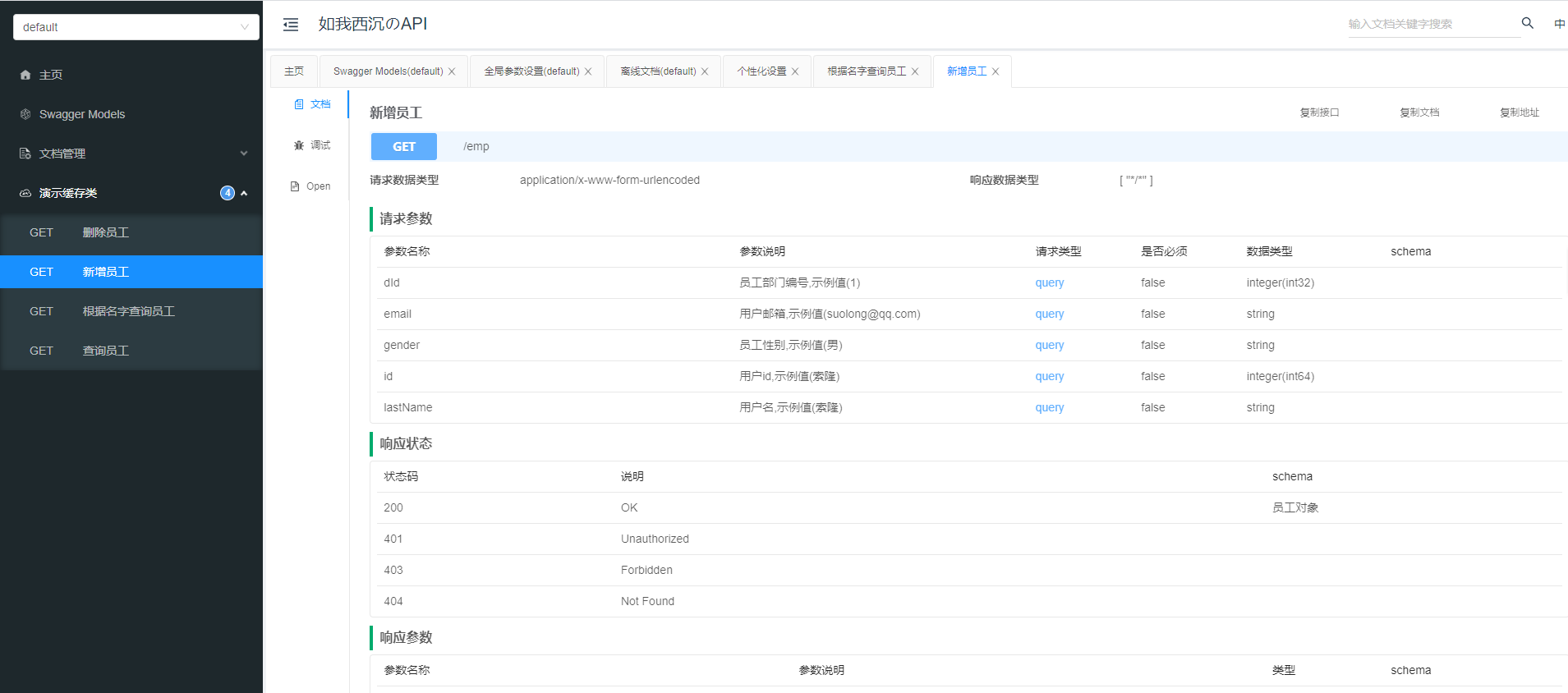Click the dId parameter name

tap(392, 282)
